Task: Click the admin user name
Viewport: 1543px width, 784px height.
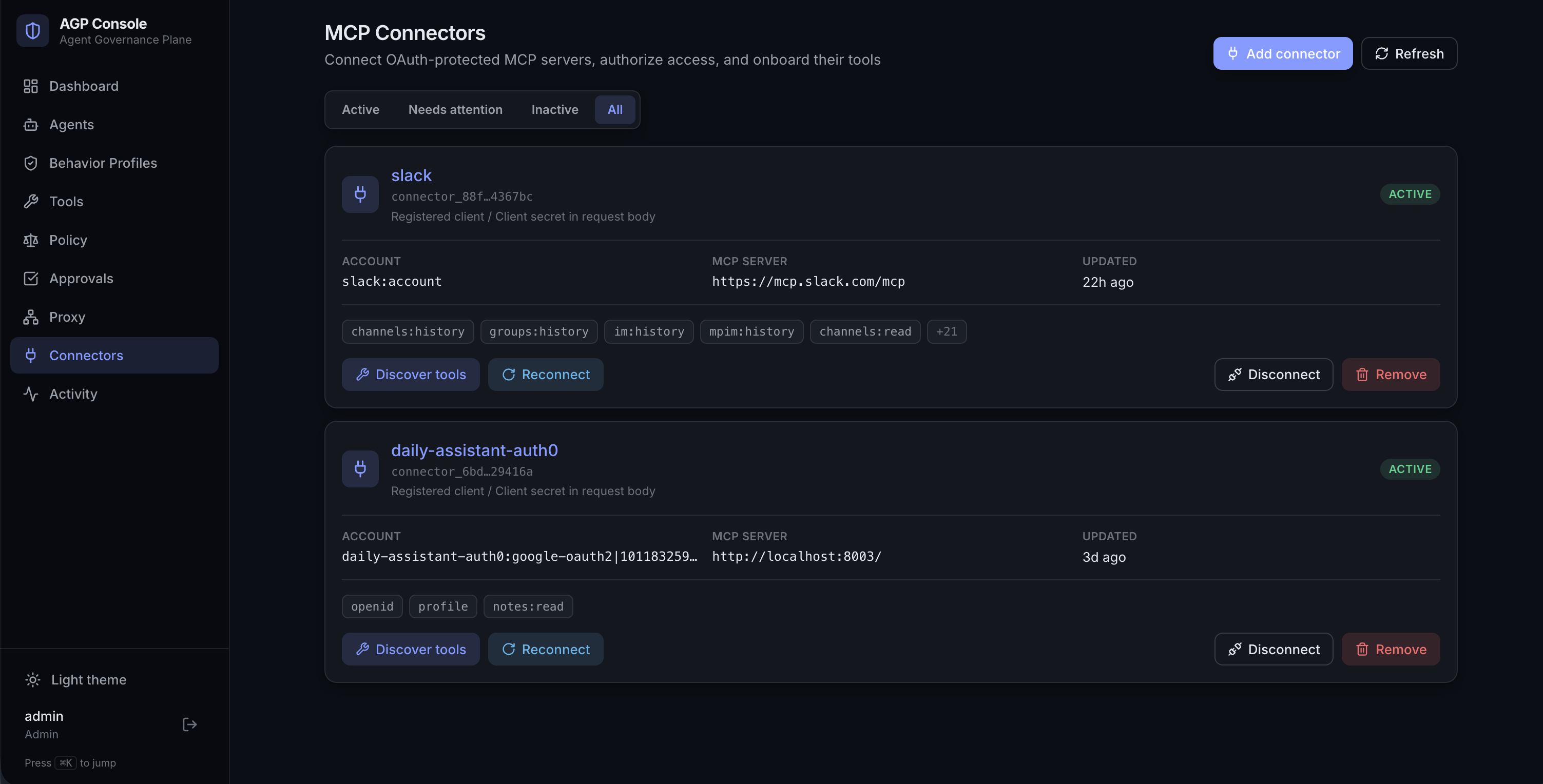Action: point(44,716)
